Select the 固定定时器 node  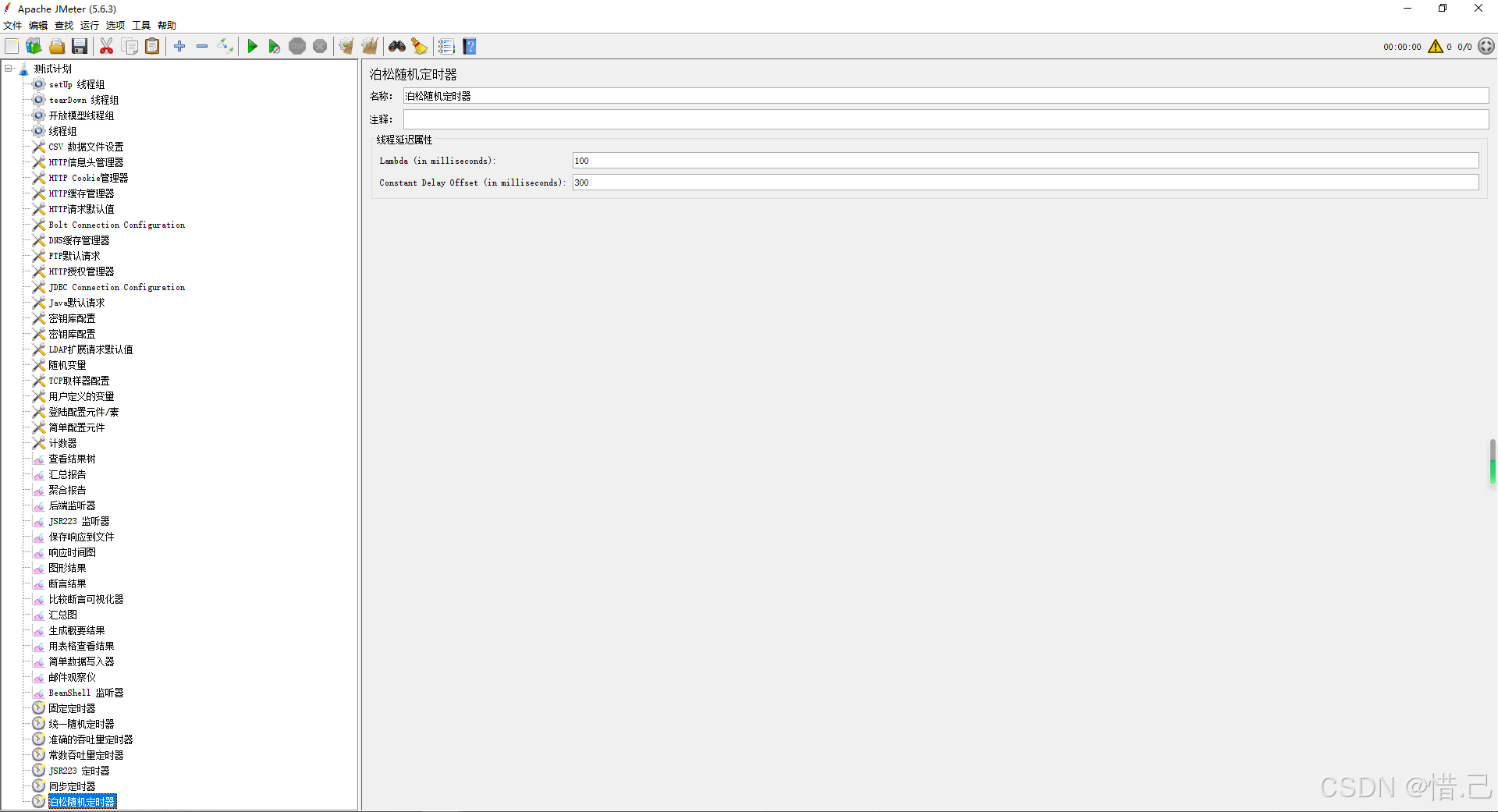[72, 708]
